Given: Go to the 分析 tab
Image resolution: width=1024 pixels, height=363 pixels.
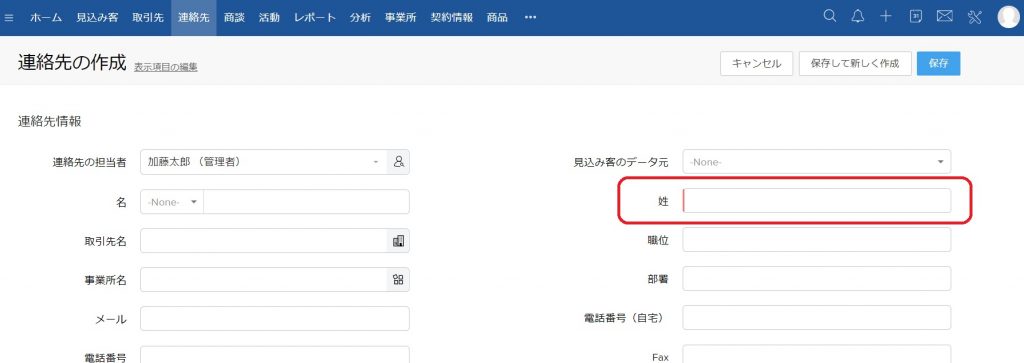Looking at the screenshot, I should tap(360, 18).
